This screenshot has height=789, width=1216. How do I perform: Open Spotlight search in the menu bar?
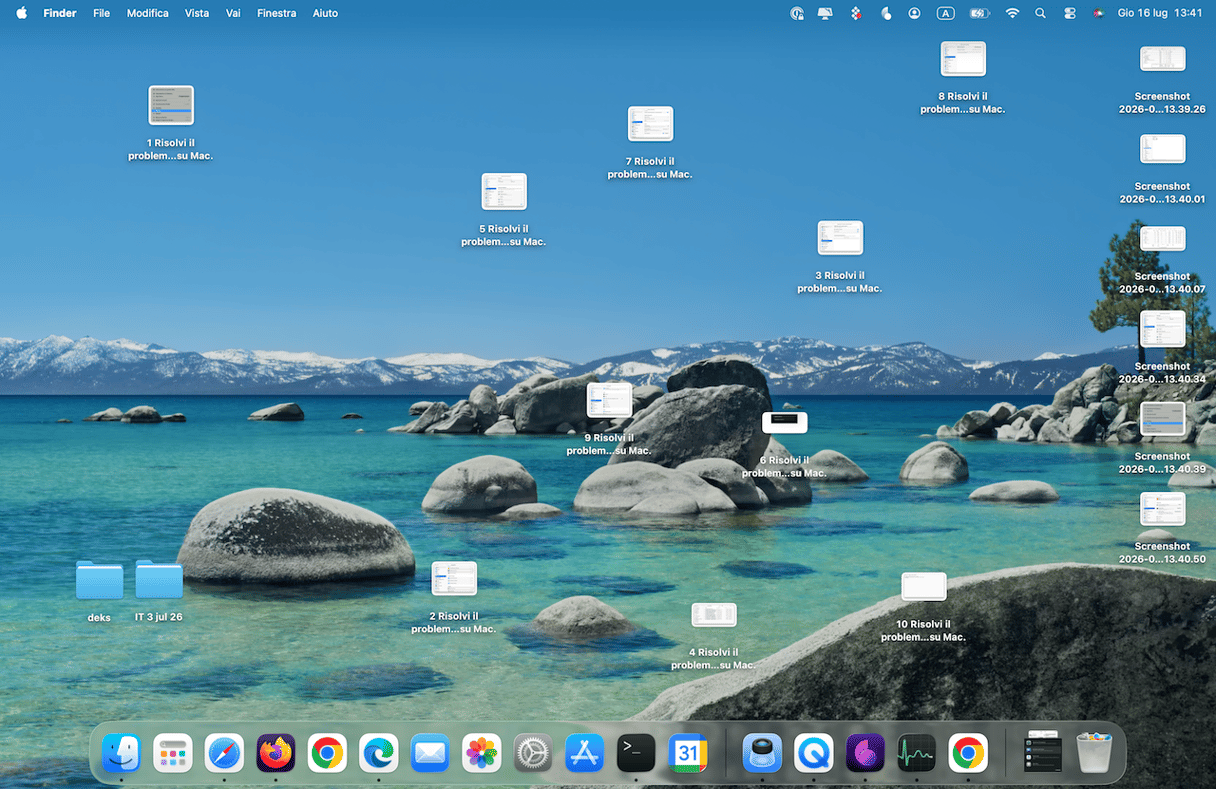click(x=1041, y=13)
